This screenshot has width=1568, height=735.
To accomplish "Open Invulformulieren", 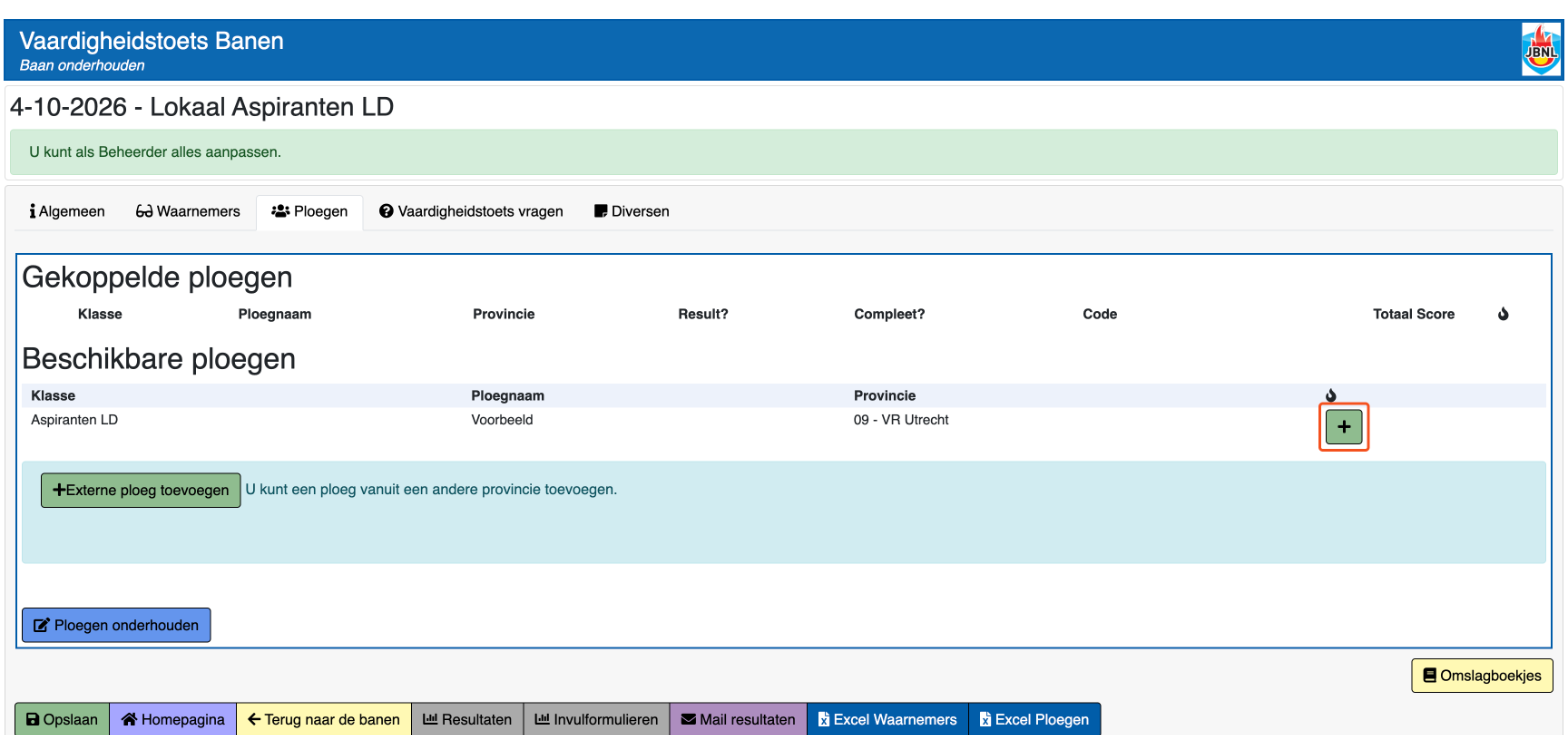I will 596,719.
